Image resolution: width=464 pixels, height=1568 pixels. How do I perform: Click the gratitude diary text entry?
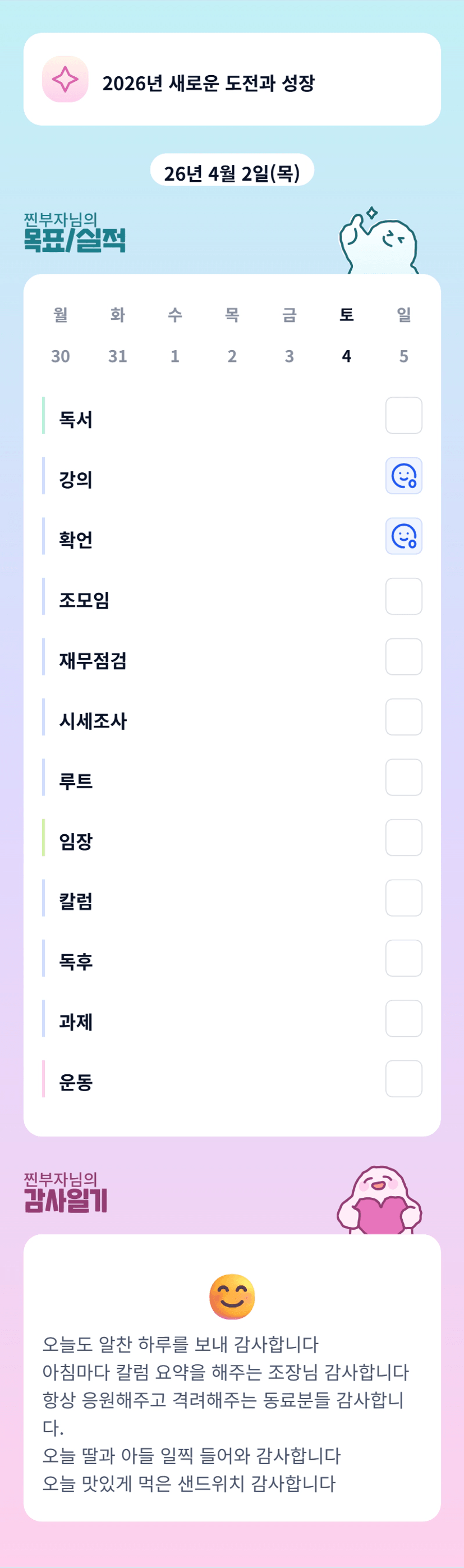coord(226,1413)
